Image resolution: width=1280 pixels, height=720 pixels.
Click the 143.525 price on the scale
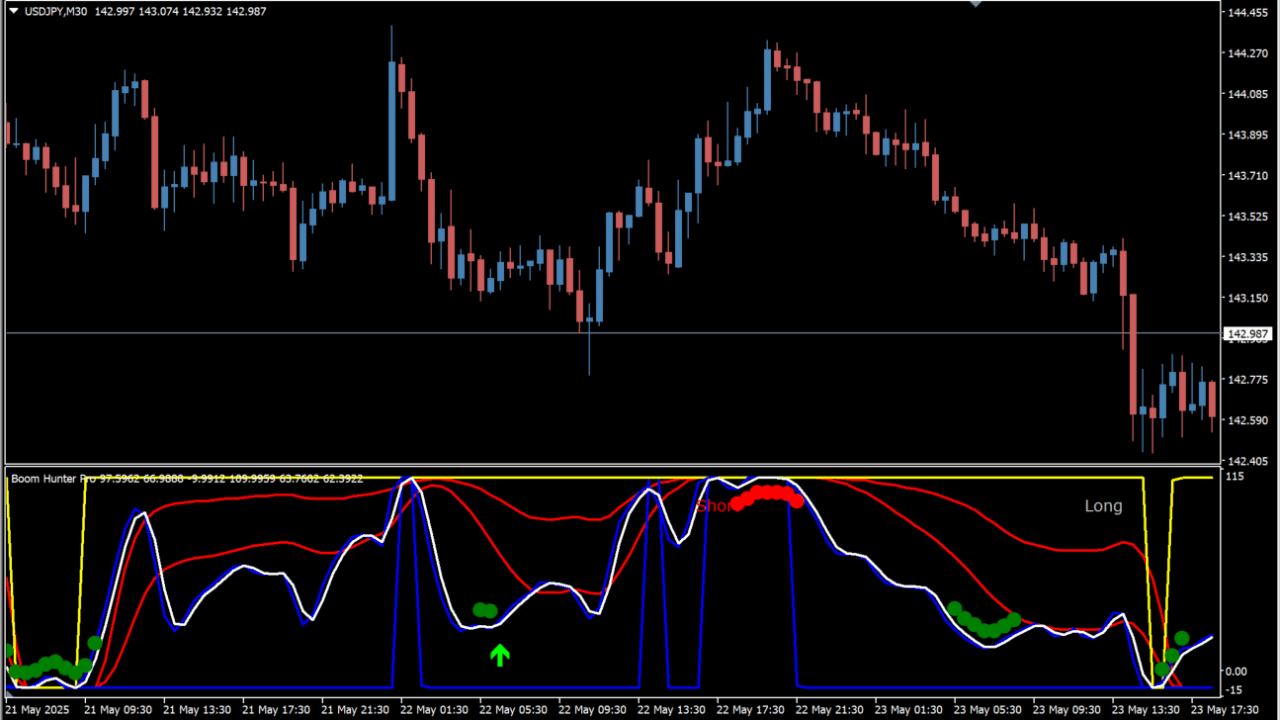(x=1248, y=217)
